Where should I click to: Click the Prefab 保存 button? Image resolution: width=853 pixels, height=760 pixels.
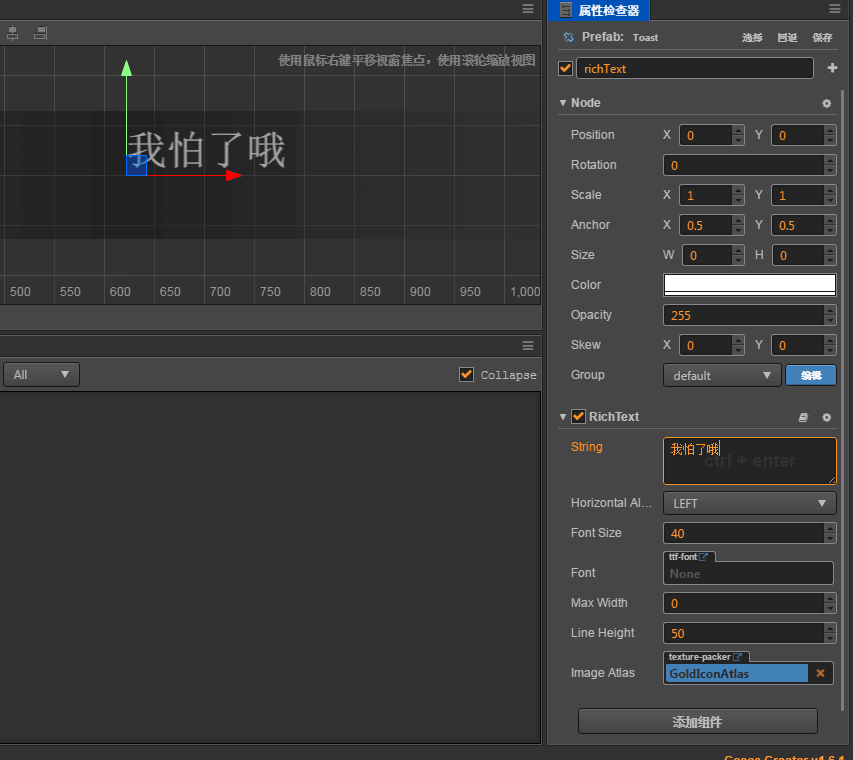coord(822,38)
